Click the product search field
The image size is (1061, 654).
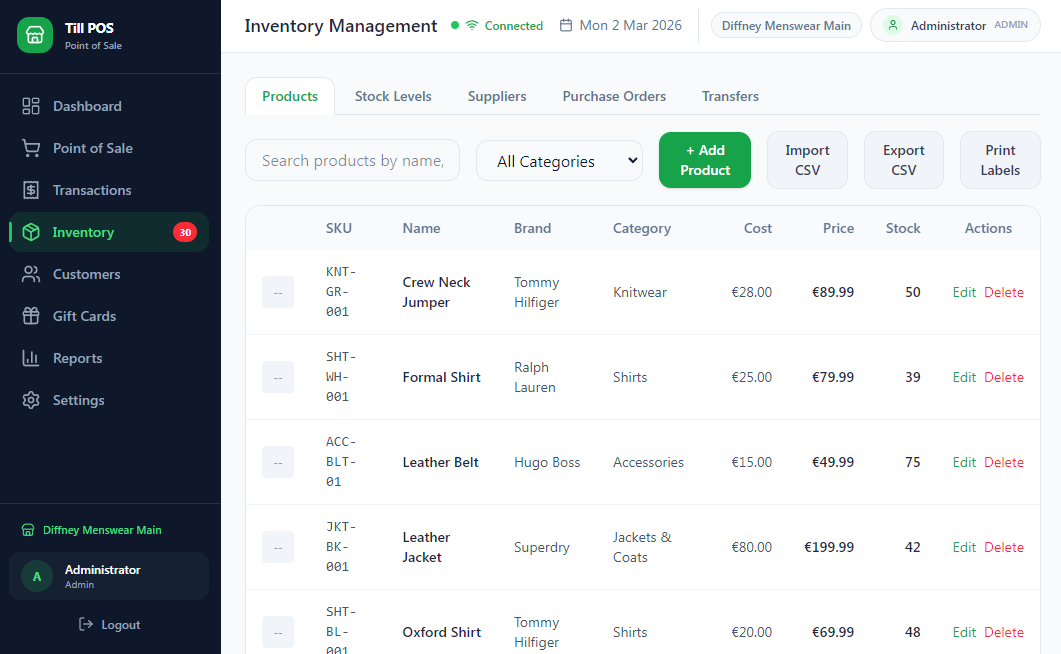tap(352, 160)
